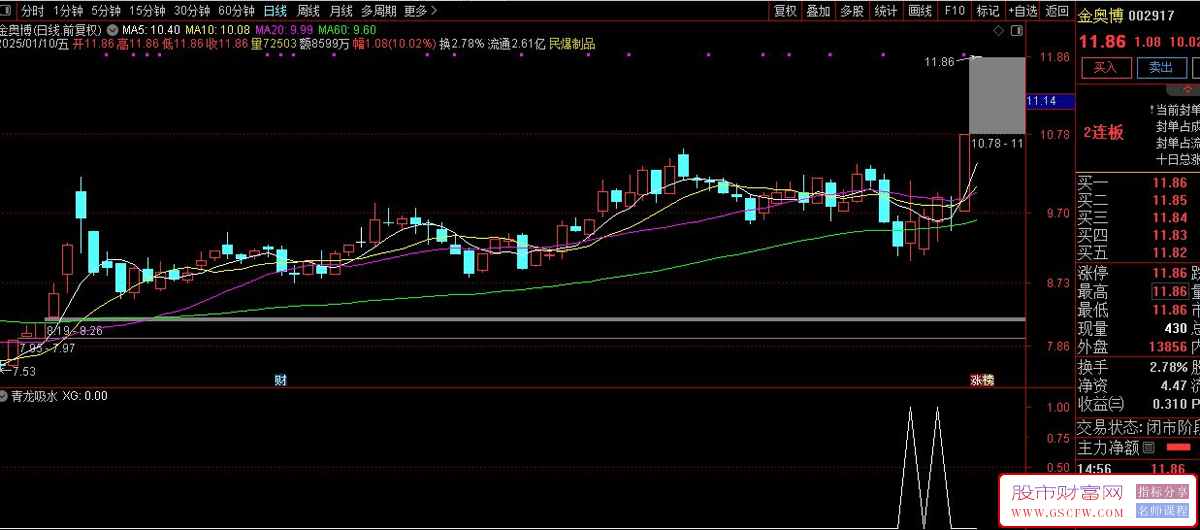
Task: Expand the 更多 period options
Action: (420, 11)
